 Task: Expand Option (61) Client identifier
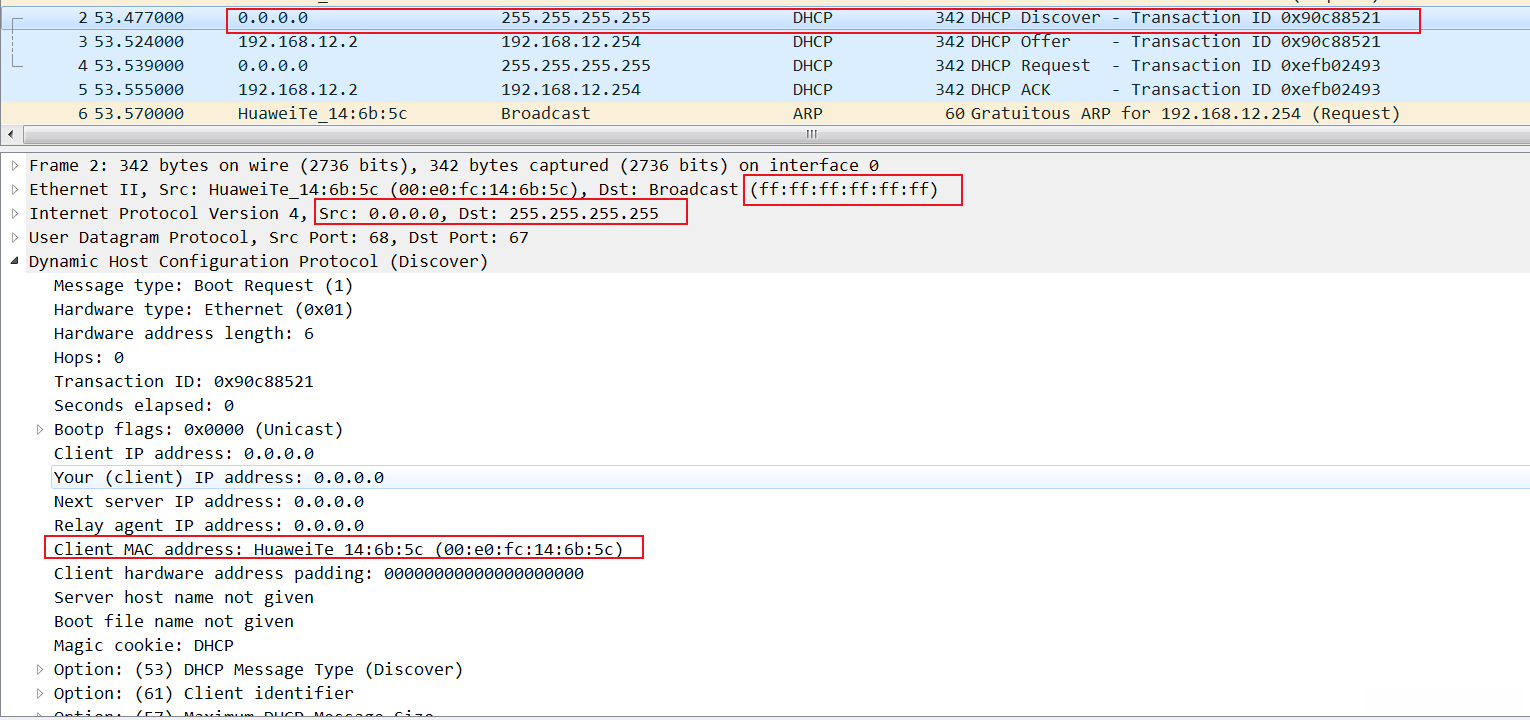point(40,693)
